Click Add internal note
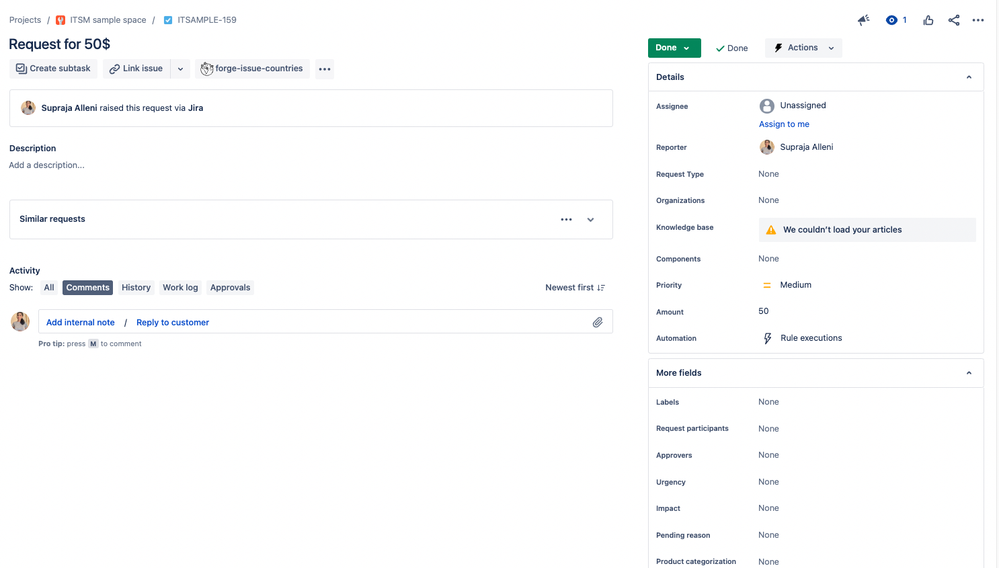The image size is (999, 568). coord(80,322)
